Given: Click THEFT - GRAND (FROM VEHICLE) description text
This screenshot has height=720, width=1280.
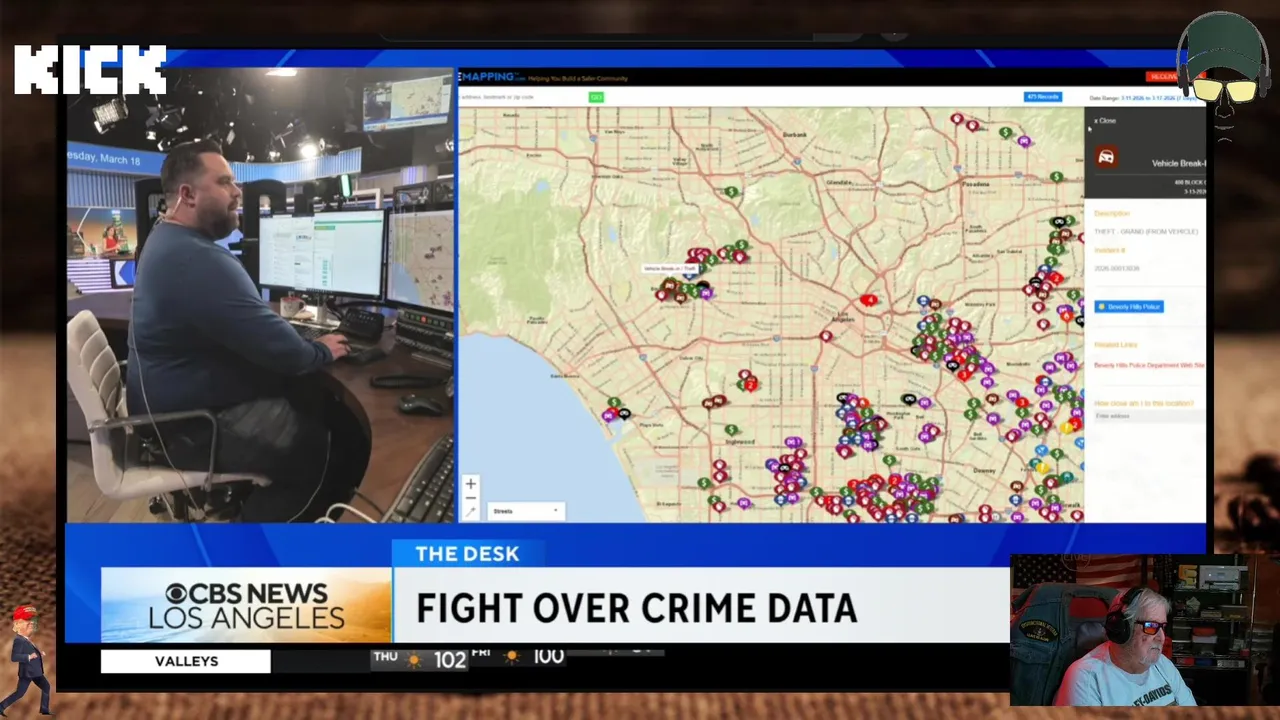Looking at the screenshot, I should 1145,231.
